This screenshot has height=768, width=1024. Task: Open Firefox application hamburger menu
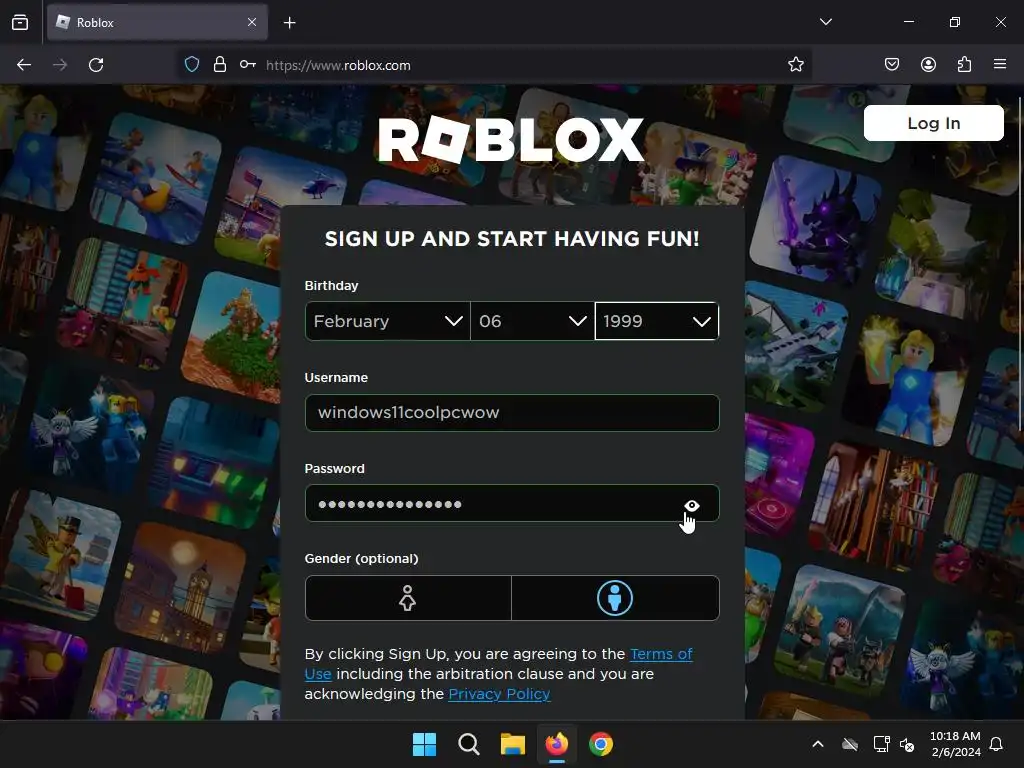tap(1000, 65)
